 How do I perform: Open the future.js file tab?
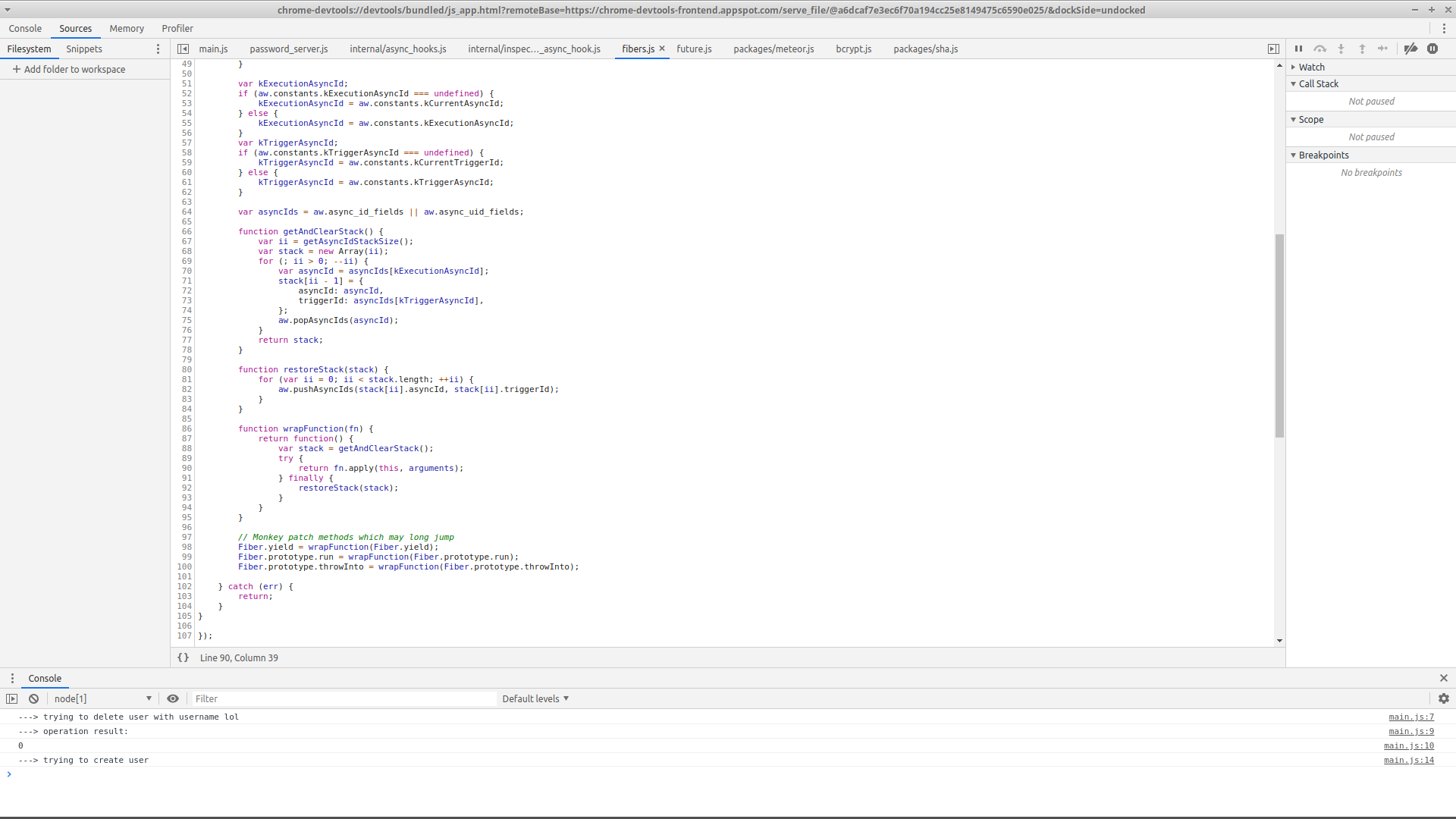click(694, 49)
